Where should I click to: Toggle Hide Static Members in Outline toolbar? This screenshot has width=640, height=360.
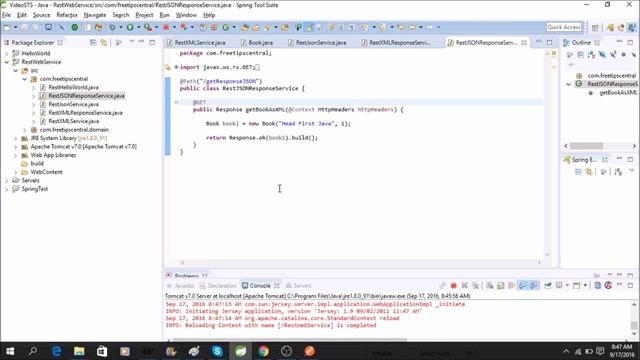pyautogui.click(x=613, y=54)
